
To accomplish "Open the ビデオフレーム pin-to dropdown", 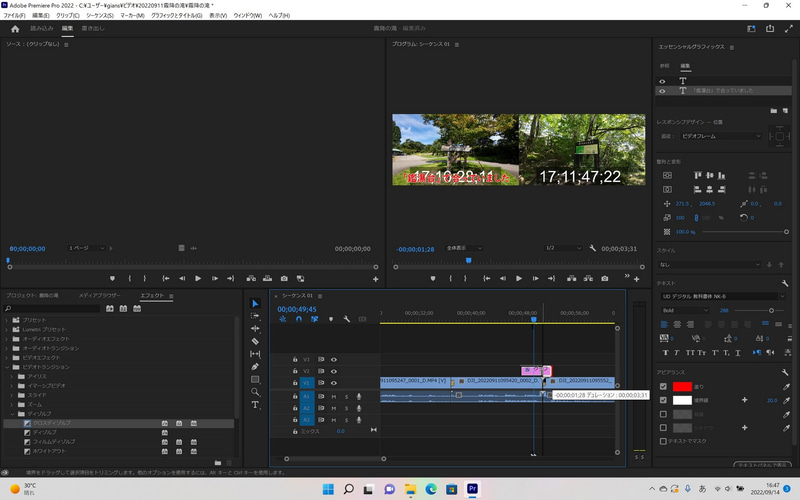I will [x=720, y=136].
